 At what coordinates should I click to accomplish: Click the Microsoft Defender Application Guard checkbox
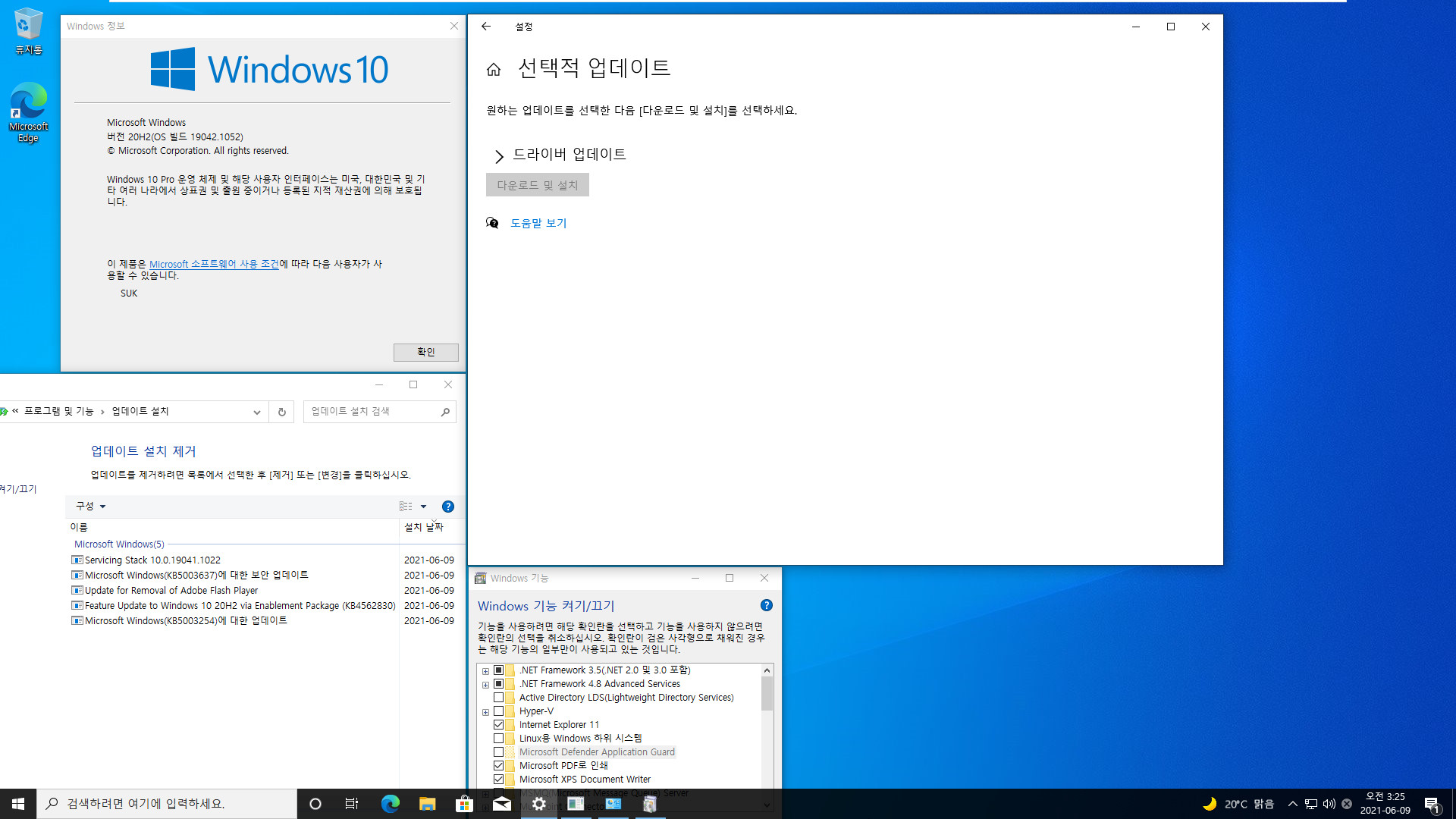point(498,752)
